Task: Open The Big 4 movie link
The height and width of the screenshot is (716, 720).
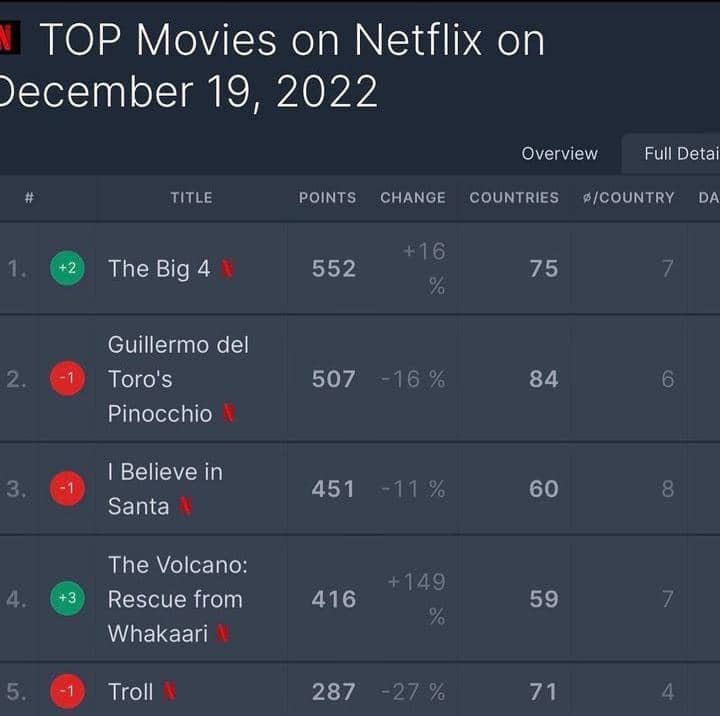Action: click(x=159, y=269)
